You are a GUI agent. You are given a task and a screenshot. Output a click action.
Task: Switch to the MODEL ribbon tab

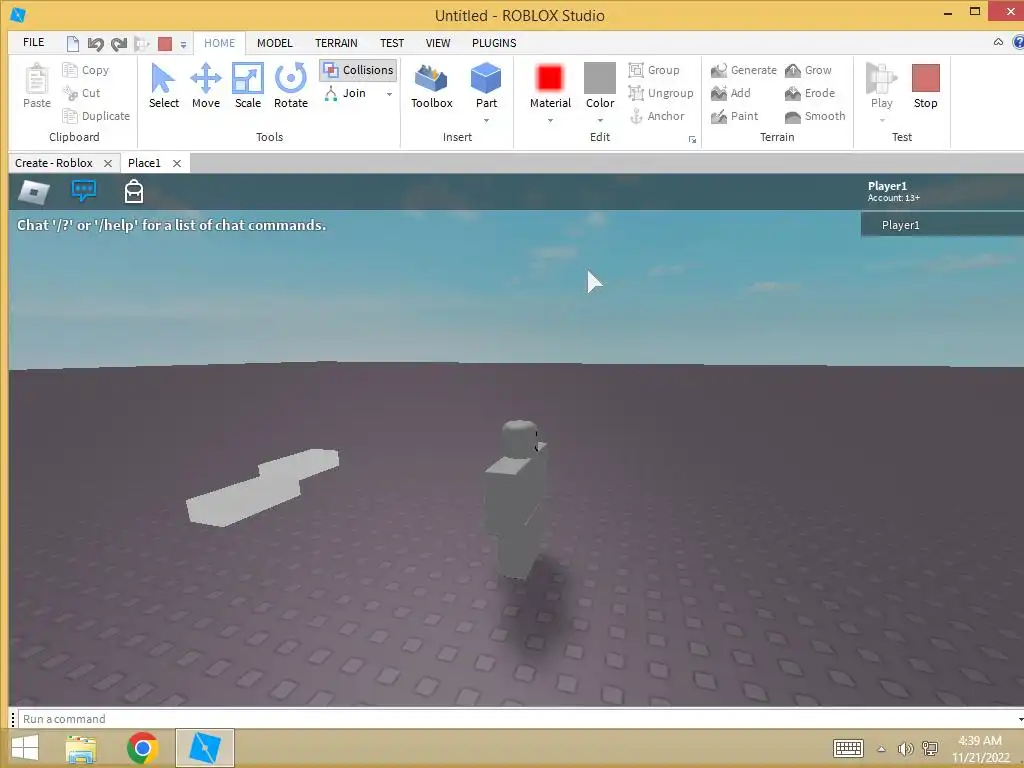274,43
